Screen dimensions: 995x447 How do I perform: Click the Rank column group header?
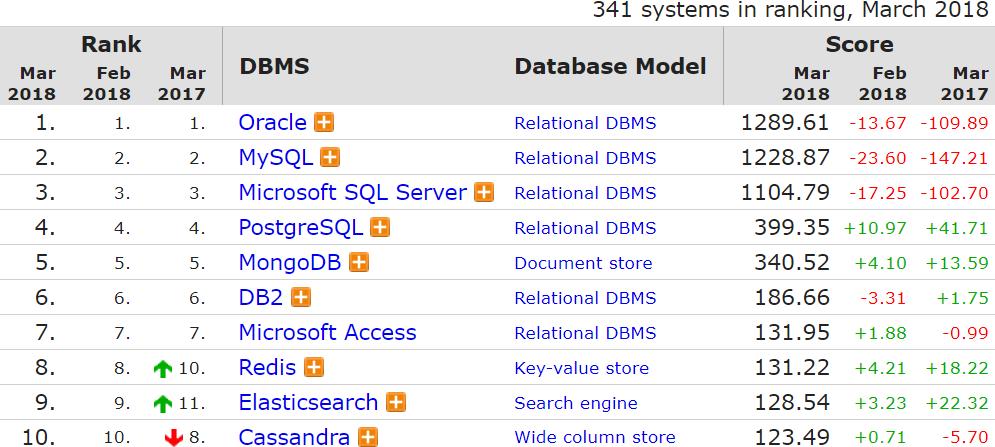(111, 44)
